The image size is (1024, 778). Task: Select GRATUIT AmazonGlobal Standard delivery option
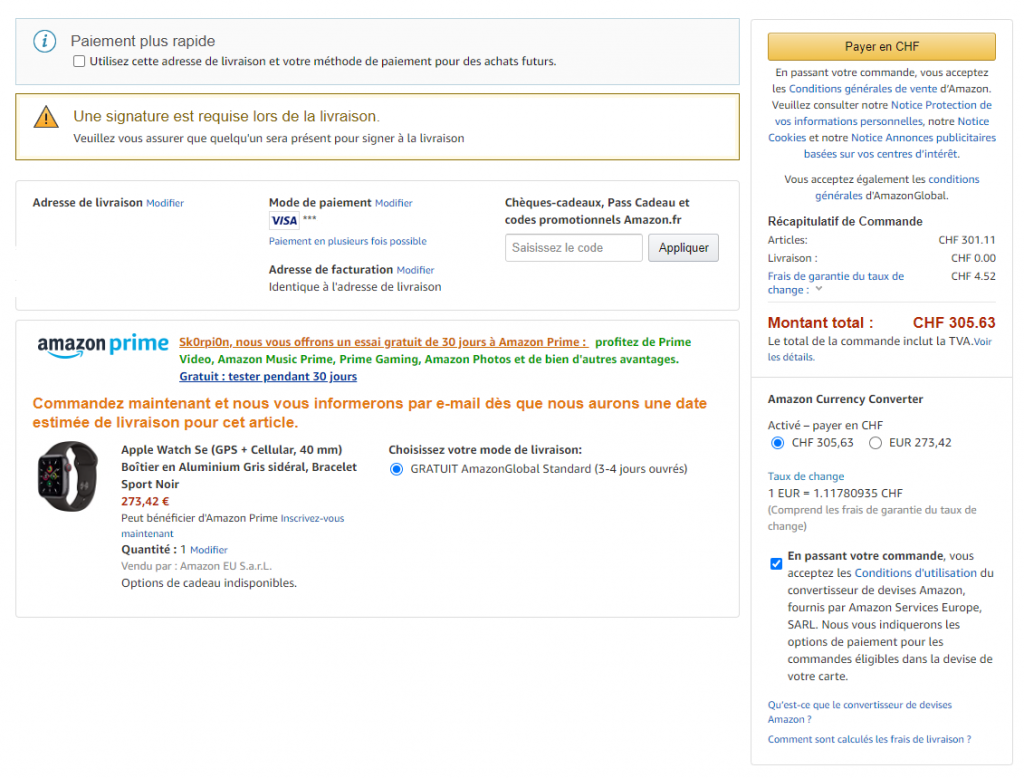pos(396,469)
